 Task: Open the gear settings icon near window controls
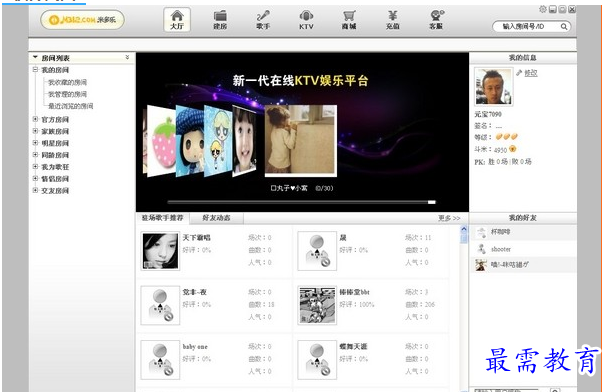pyautogui.click(x=543, y=9)
